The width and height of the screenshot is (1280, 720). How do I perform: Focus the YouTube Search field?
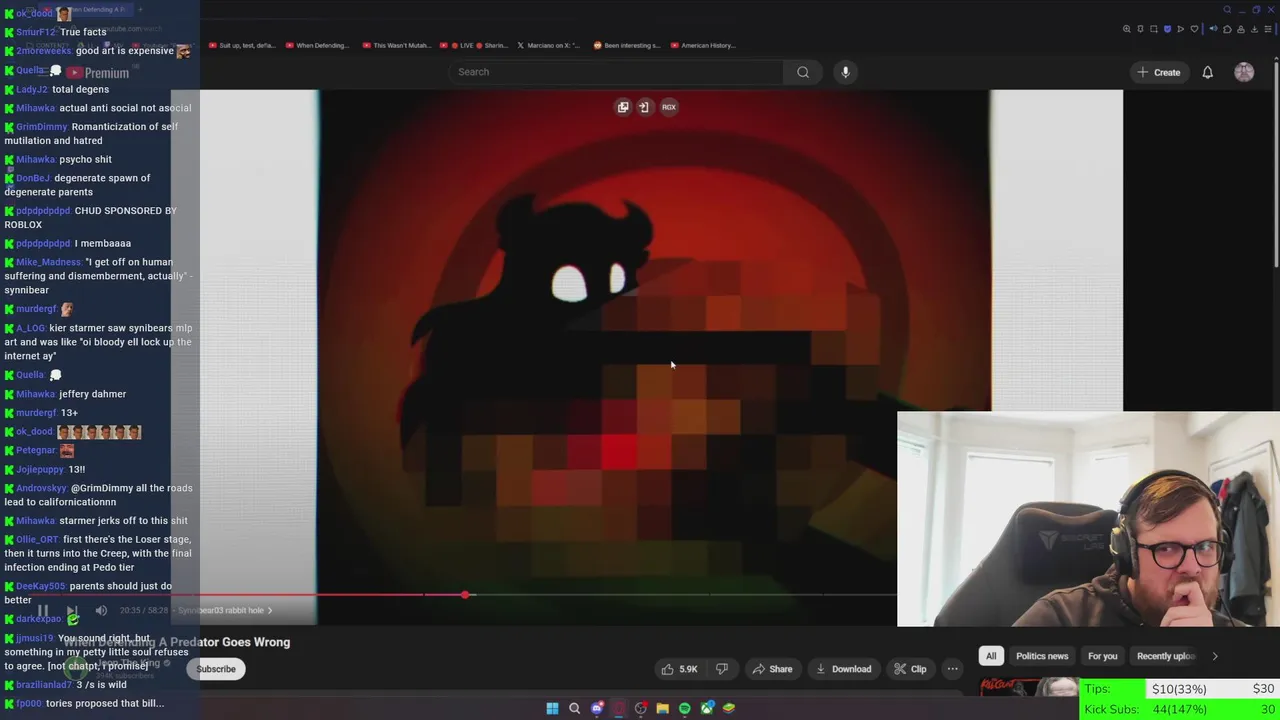[x=616, y=72]
